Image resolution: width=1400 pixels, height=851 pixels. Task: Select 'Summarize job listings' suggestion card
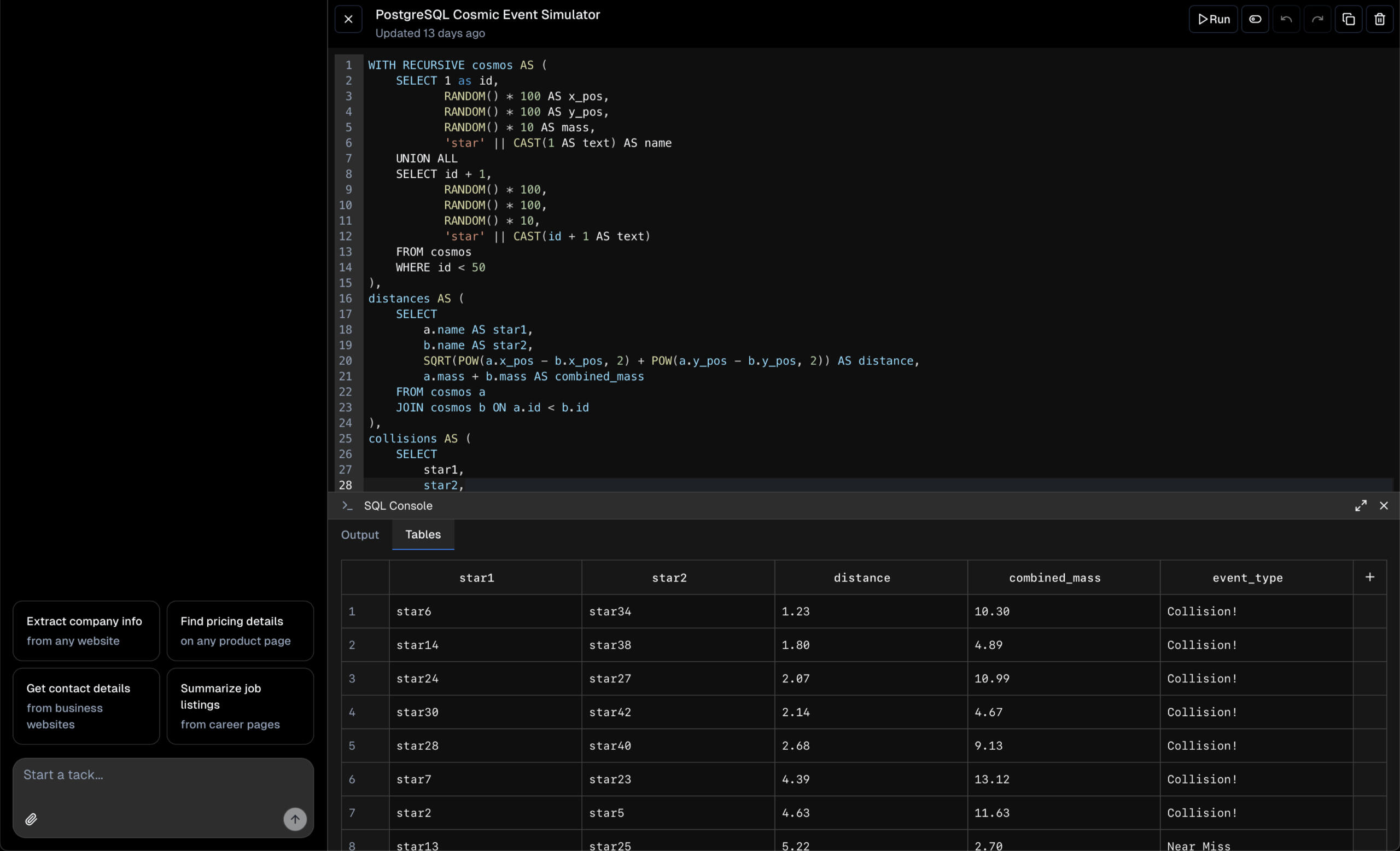pos(240,706)
